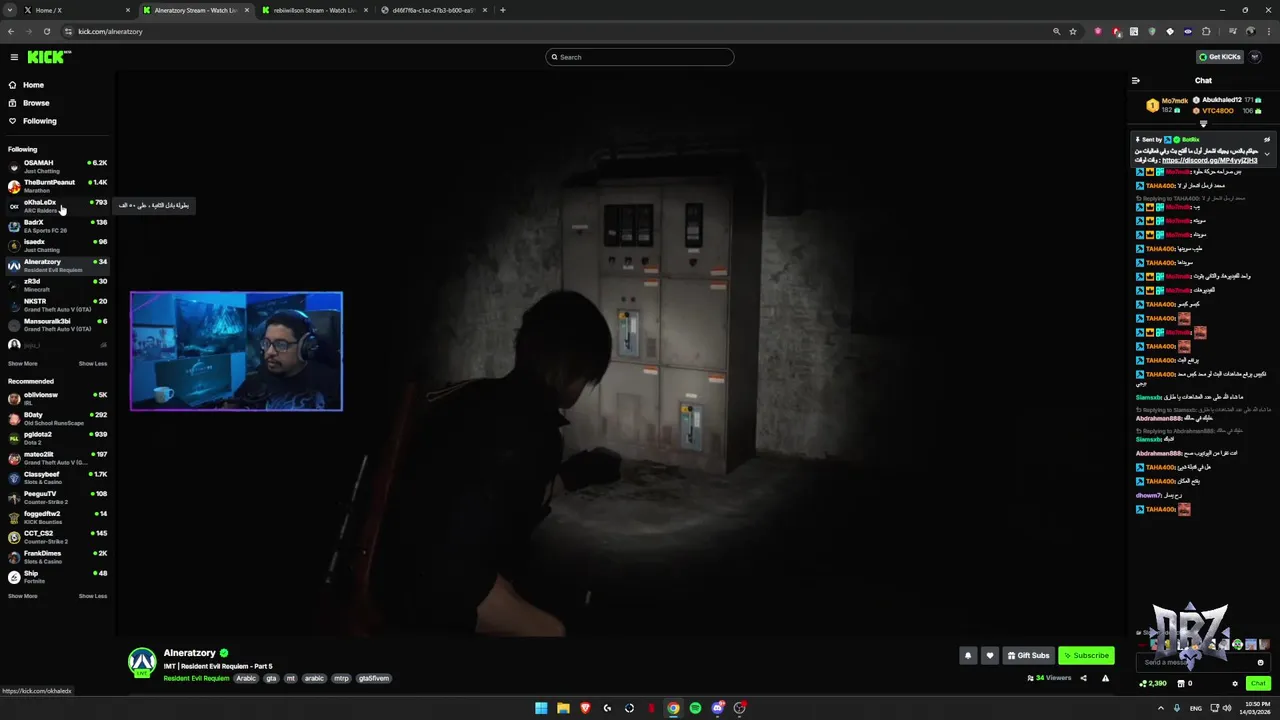This screenshot has height=720, width=1280.
Task: Expand Following list with Show More
Action: click(x=23, y=364)
